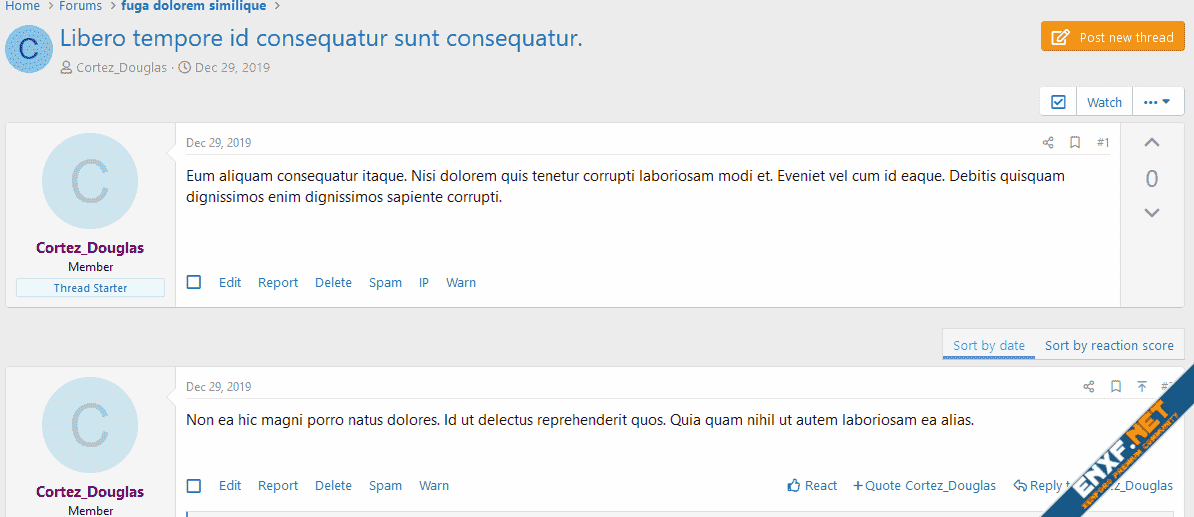Click the thread starter avatar beside title
Image resolution: width=1194 pixels, height=517 pixels.
tap(29, 49)
